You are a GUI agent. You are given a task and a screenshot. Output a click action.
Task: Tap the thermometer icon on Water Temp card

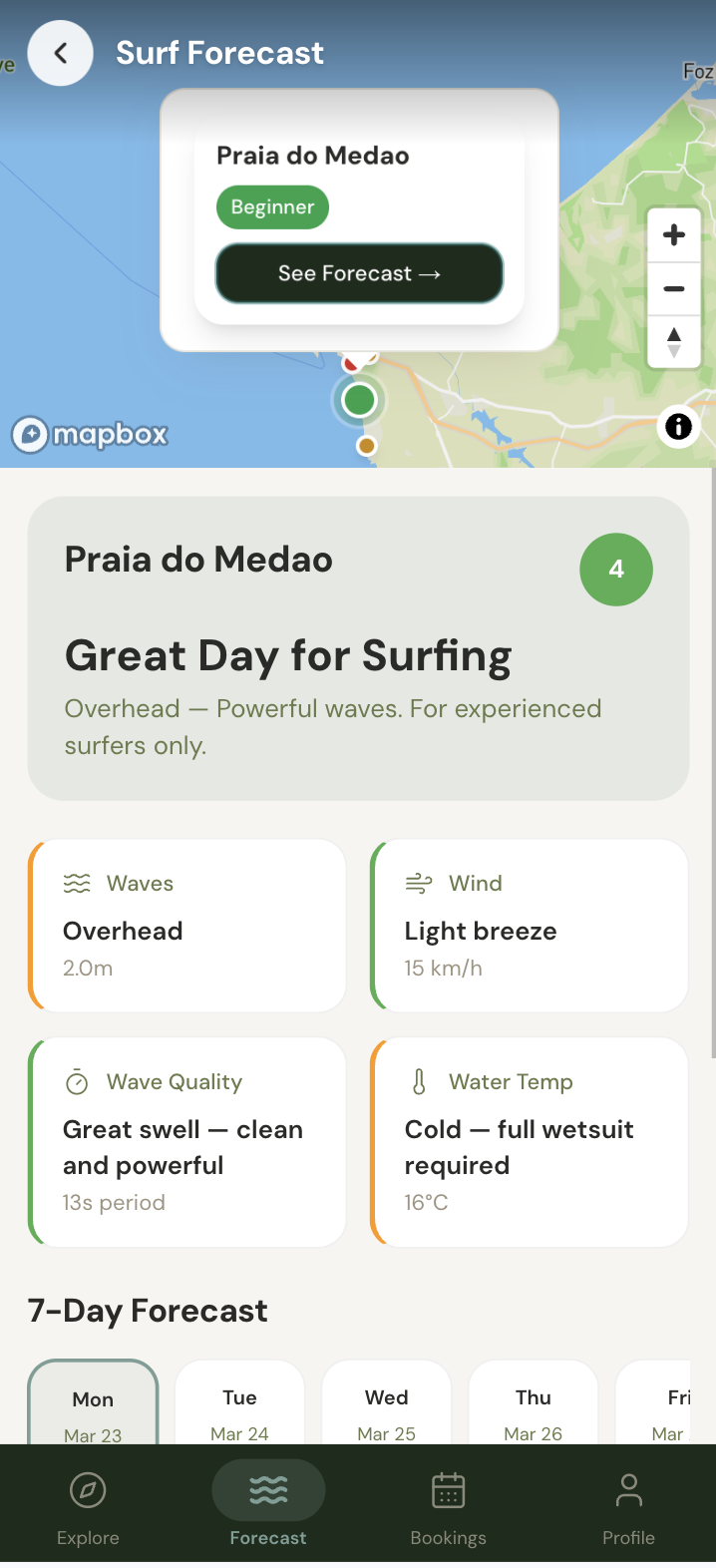click(x=418, y=1081)
